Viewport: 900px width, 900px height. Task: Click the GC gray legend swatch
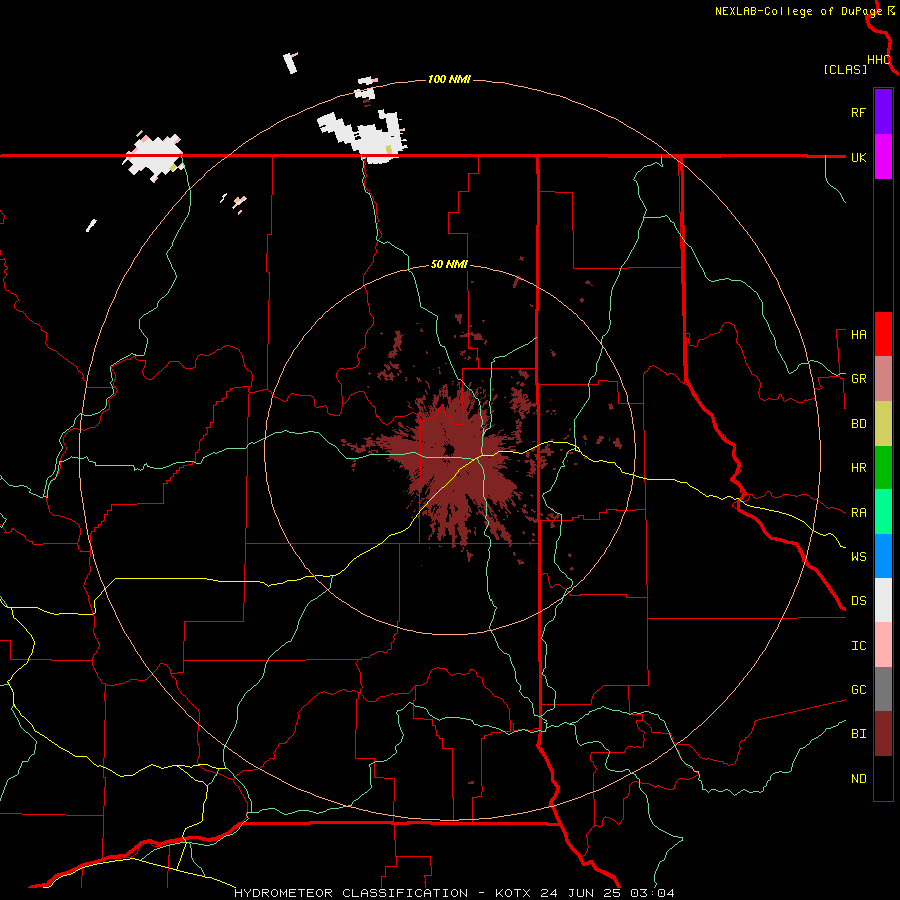883,689
